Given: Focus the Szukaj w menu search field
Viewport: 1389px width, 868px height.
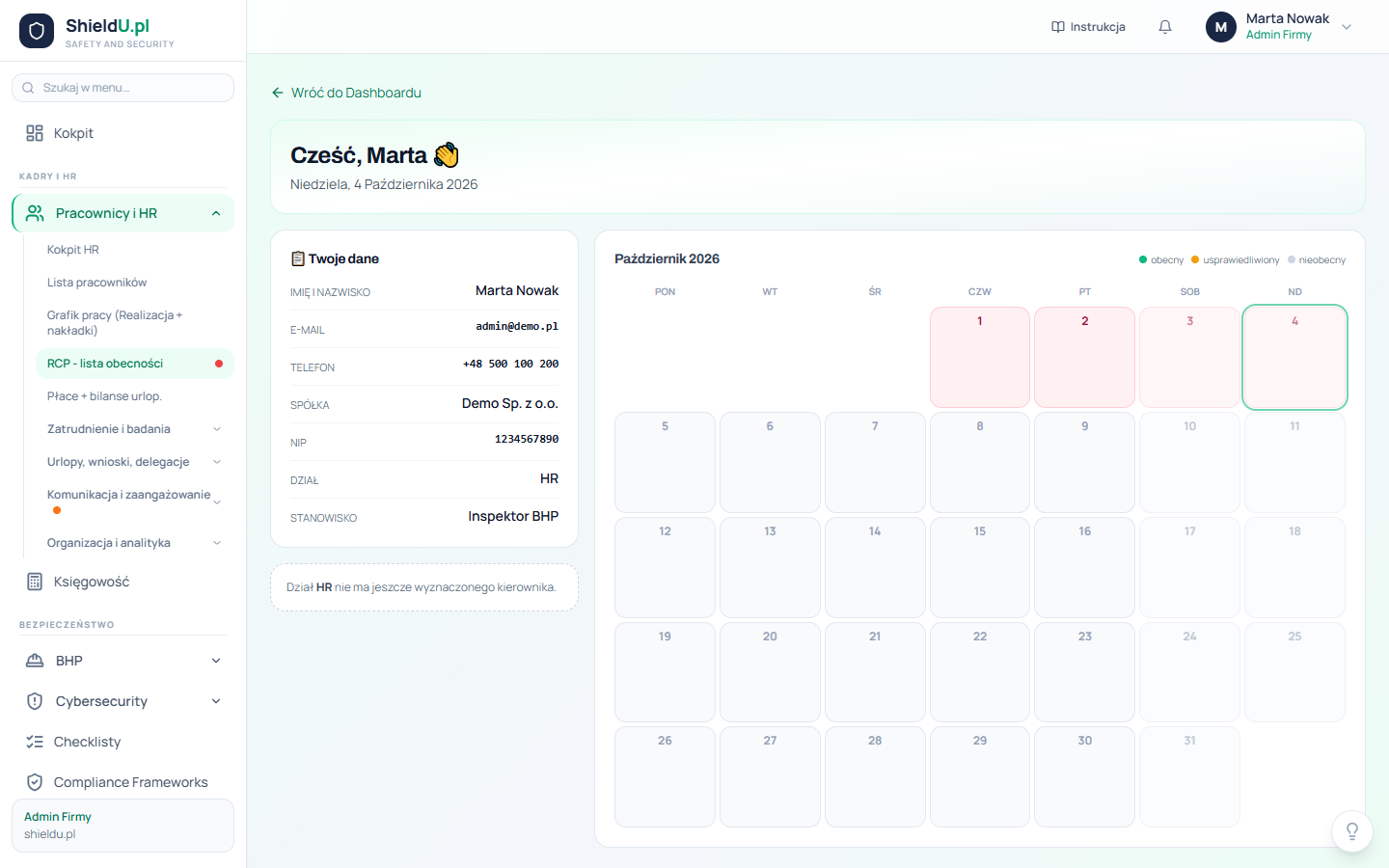Looking at the screenshot, I should (123, 88).
